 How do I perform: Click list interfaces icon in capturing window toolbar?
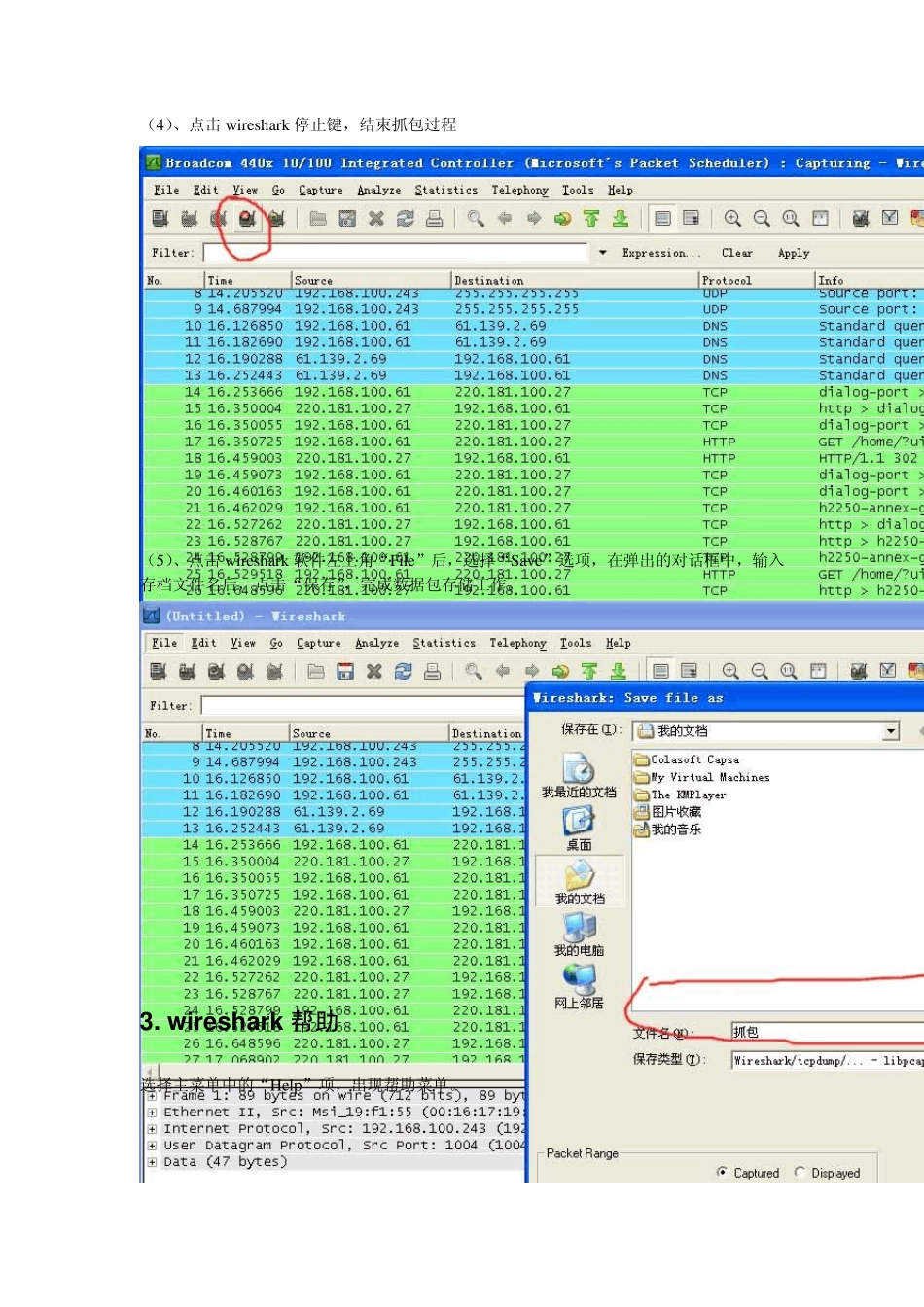point(160,219)
